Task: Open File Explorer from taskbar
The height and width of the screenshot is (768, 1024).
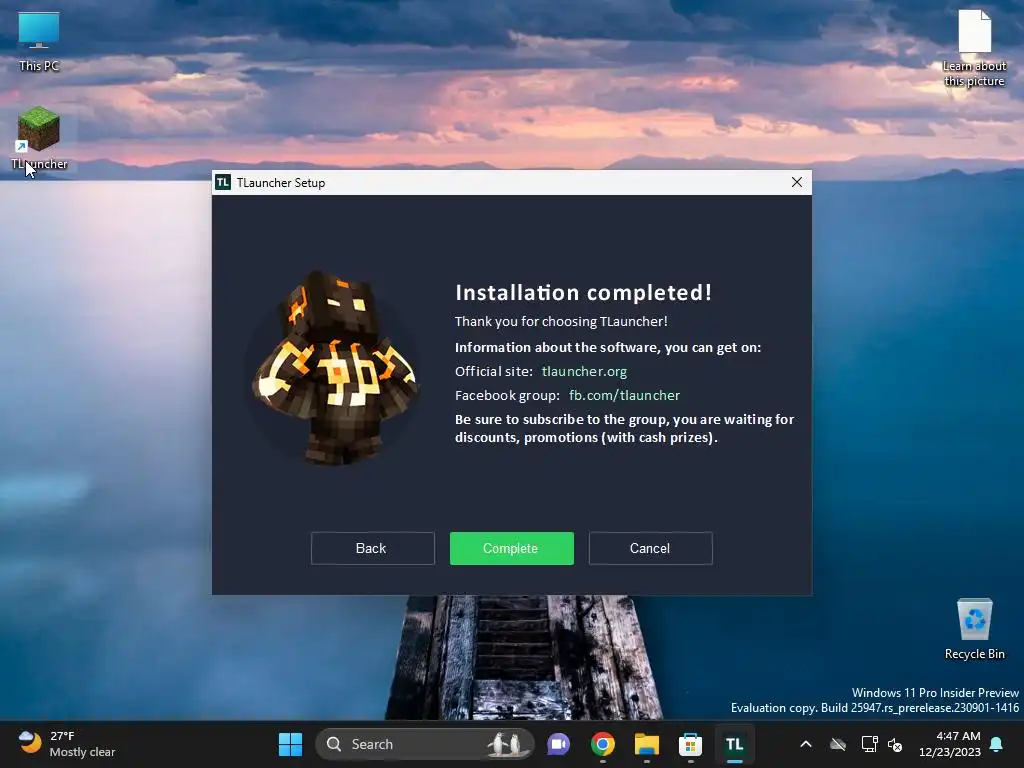Action: [647, 744]
